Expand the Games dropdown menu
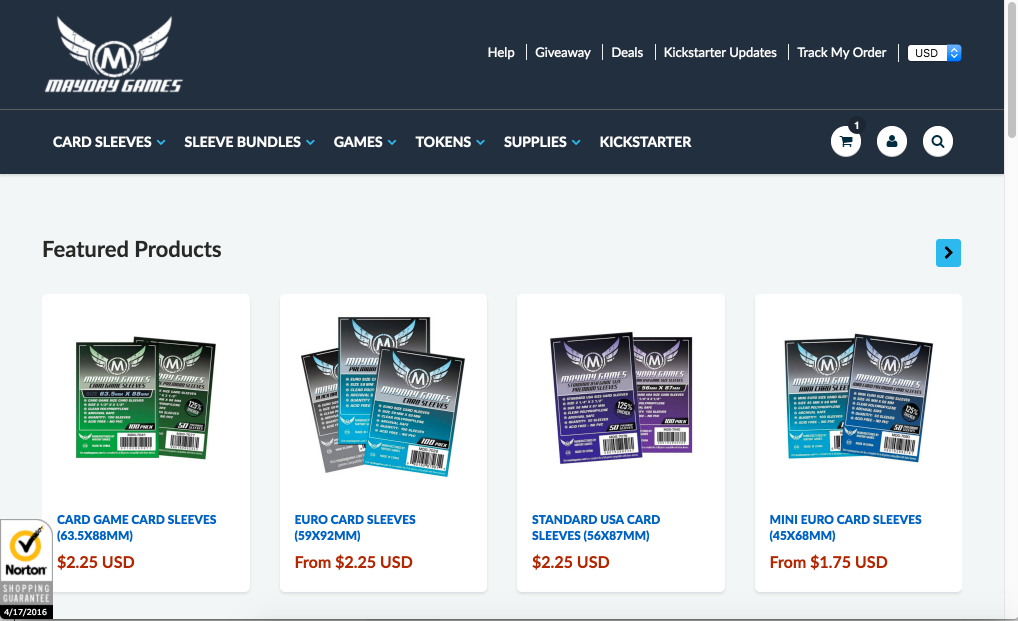1018x621 pixels. [x=365, y=142]
